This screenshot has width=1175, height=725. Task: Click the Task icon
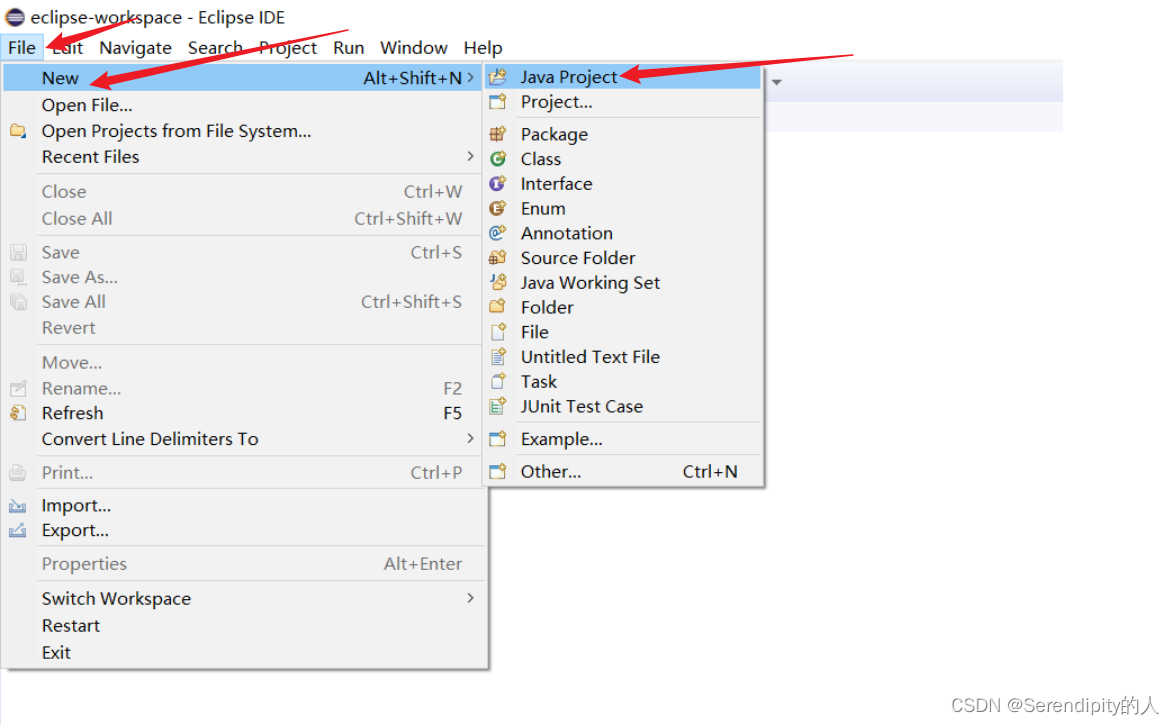click(x=498, y=382)
